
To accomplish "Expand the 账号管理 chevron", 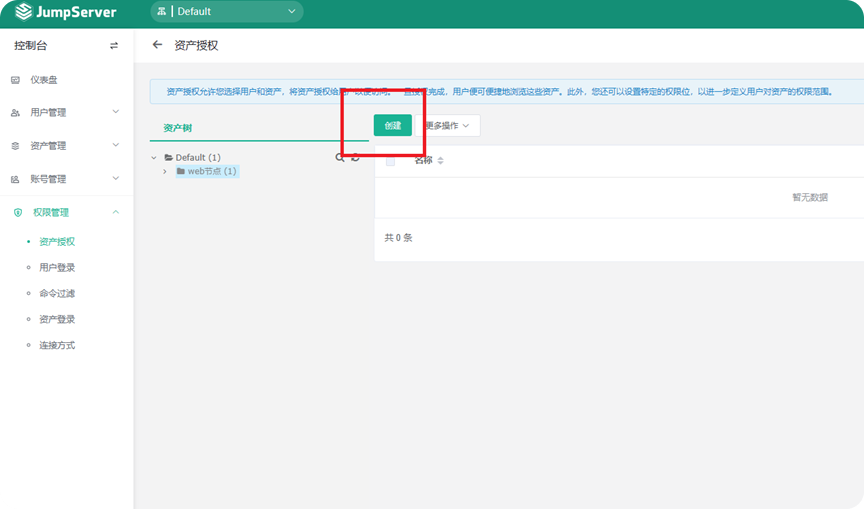I will click(x=116, y=178).
